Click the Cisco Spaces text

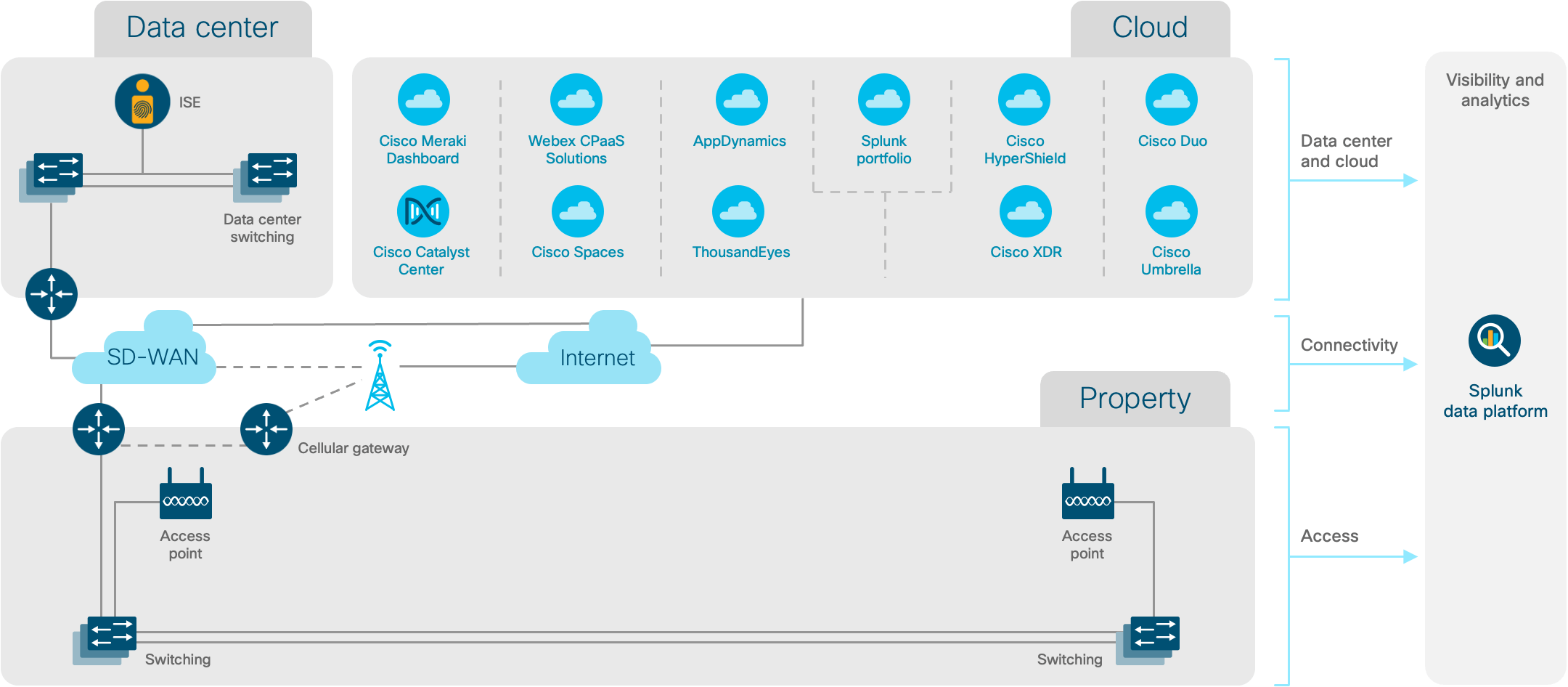coord(578,252)
